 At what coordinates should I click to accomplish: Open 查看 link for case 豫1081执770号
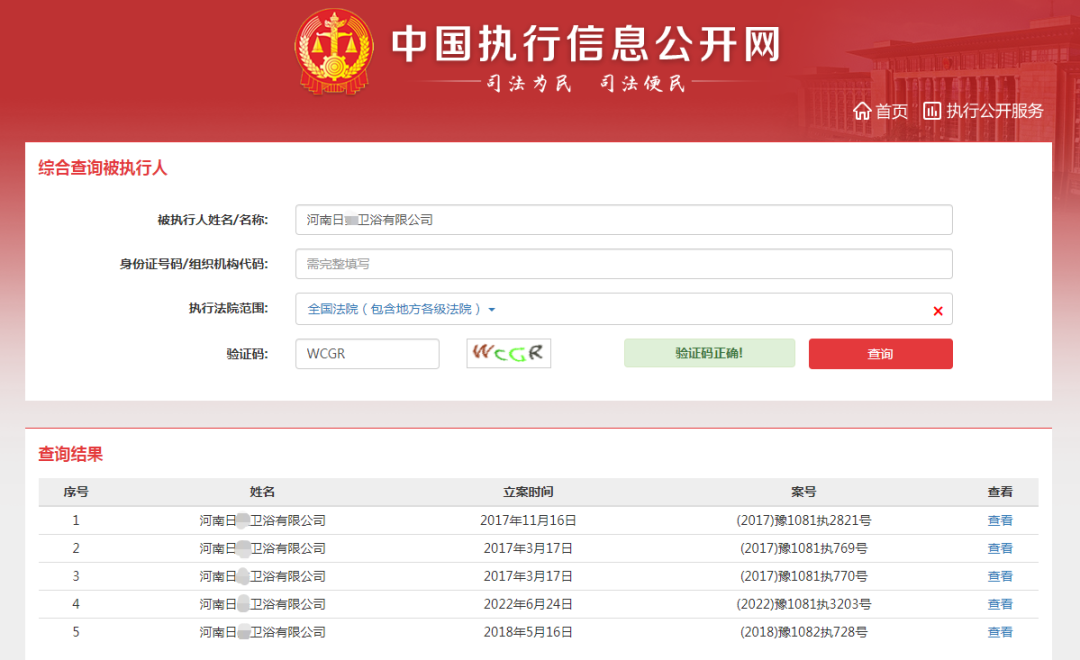(x=1000, y=576)
